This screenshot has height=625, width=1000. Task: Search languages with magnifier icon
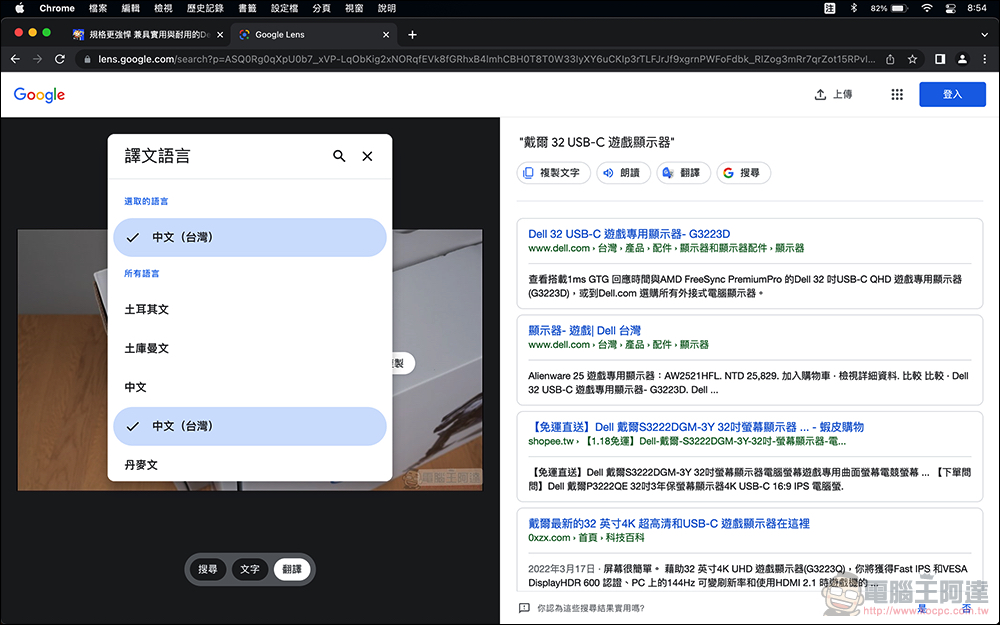[339, 156]
